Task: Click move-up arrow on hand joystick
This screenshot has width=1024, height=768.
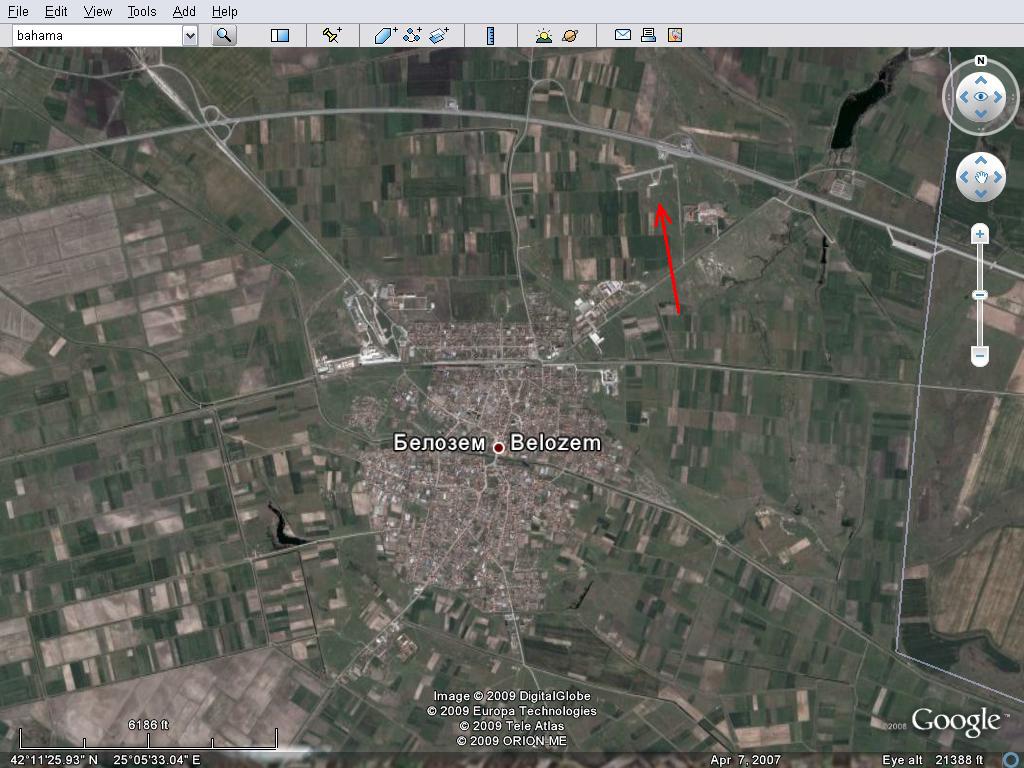Action: tap(981, 160)
